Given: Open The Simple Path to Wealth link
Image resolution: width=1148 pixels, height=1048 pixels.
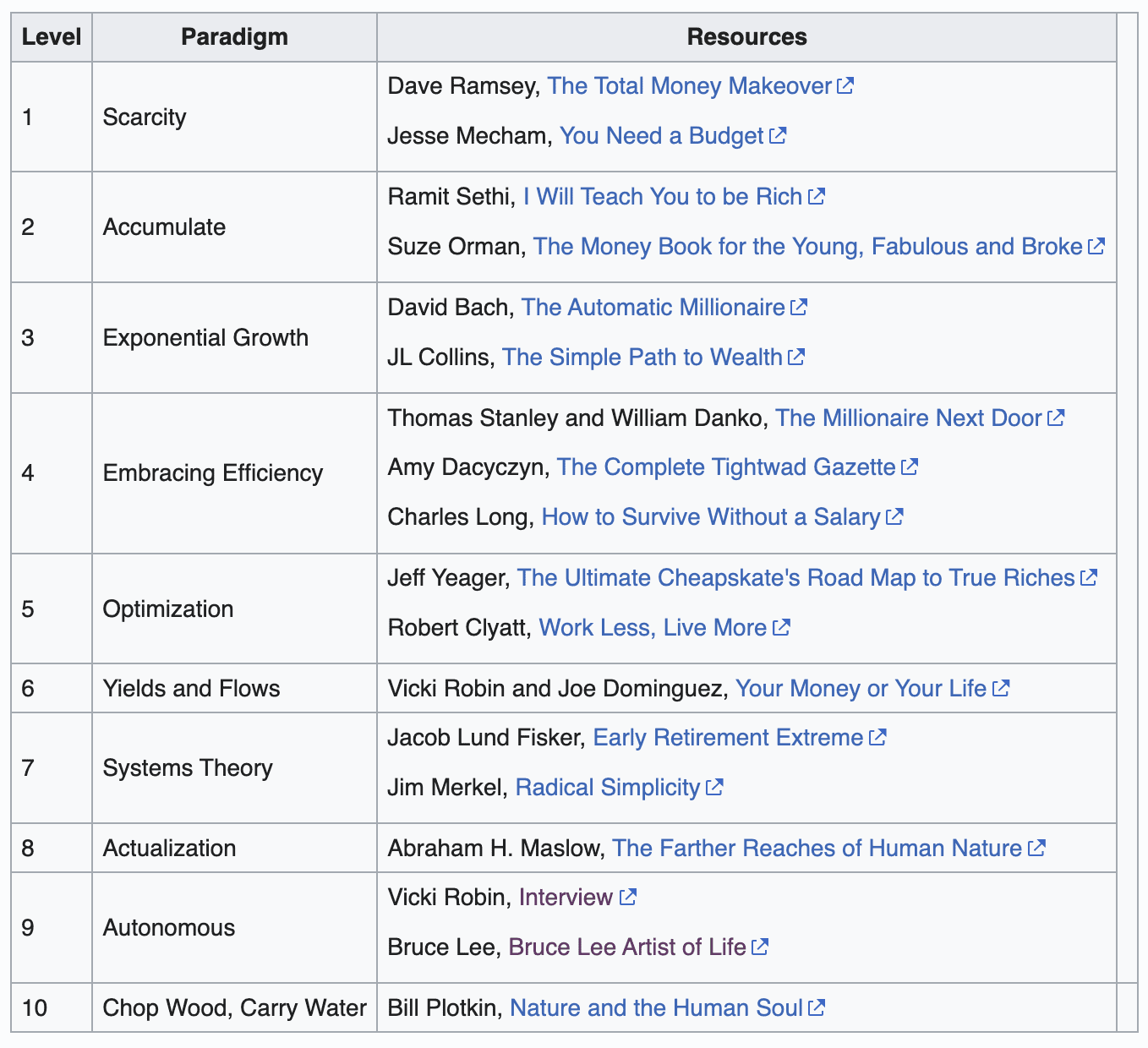Looking at the screenshot, I should [642, 357].
